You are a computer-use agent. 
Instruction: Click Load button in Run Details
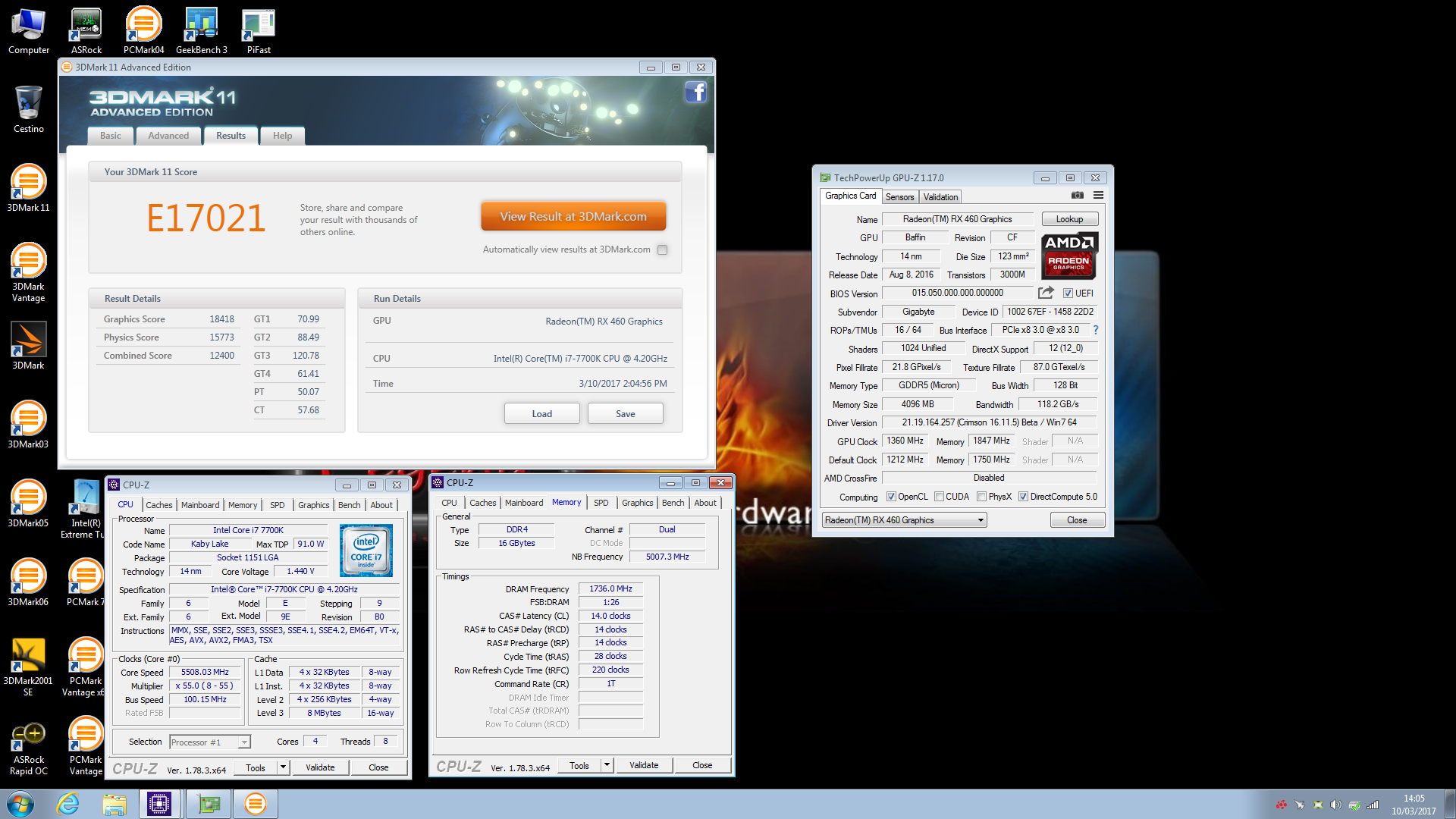coord(542,413)
